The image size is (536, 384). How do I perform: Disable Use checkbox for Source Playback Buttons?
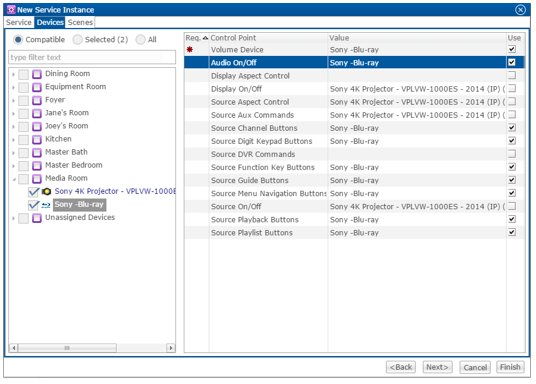coord(512,219)
